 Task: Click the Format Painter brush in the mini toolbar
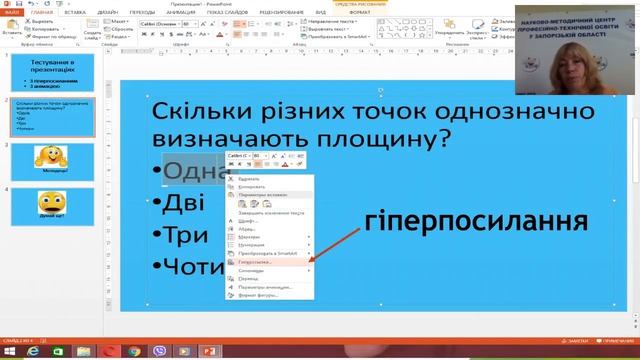pyautogui.click(x=300, y=164)
